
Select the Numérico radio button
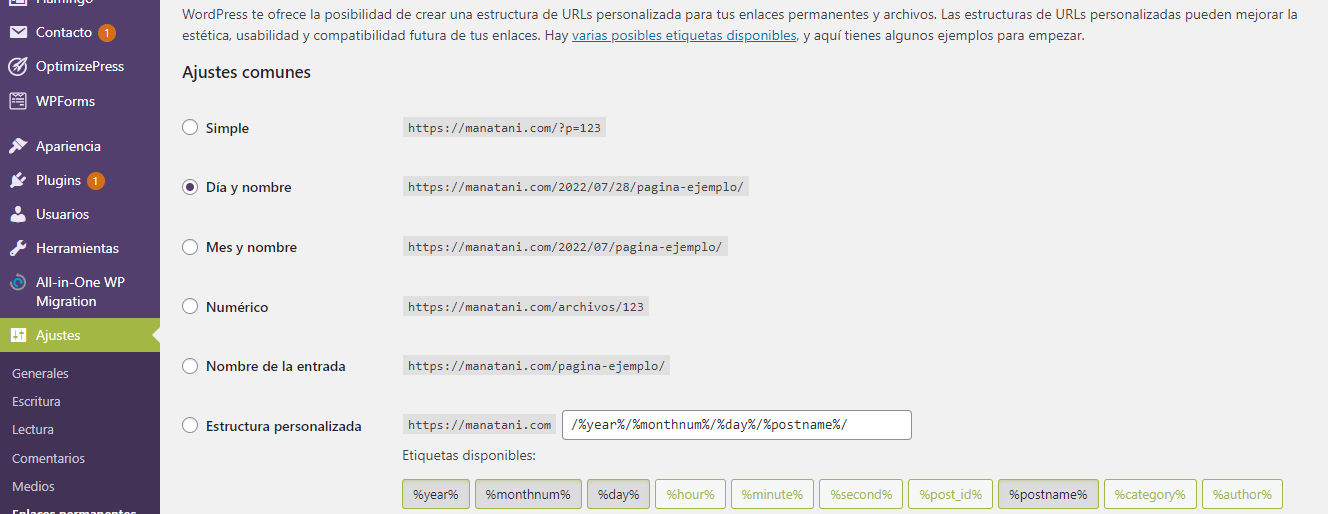190,307
